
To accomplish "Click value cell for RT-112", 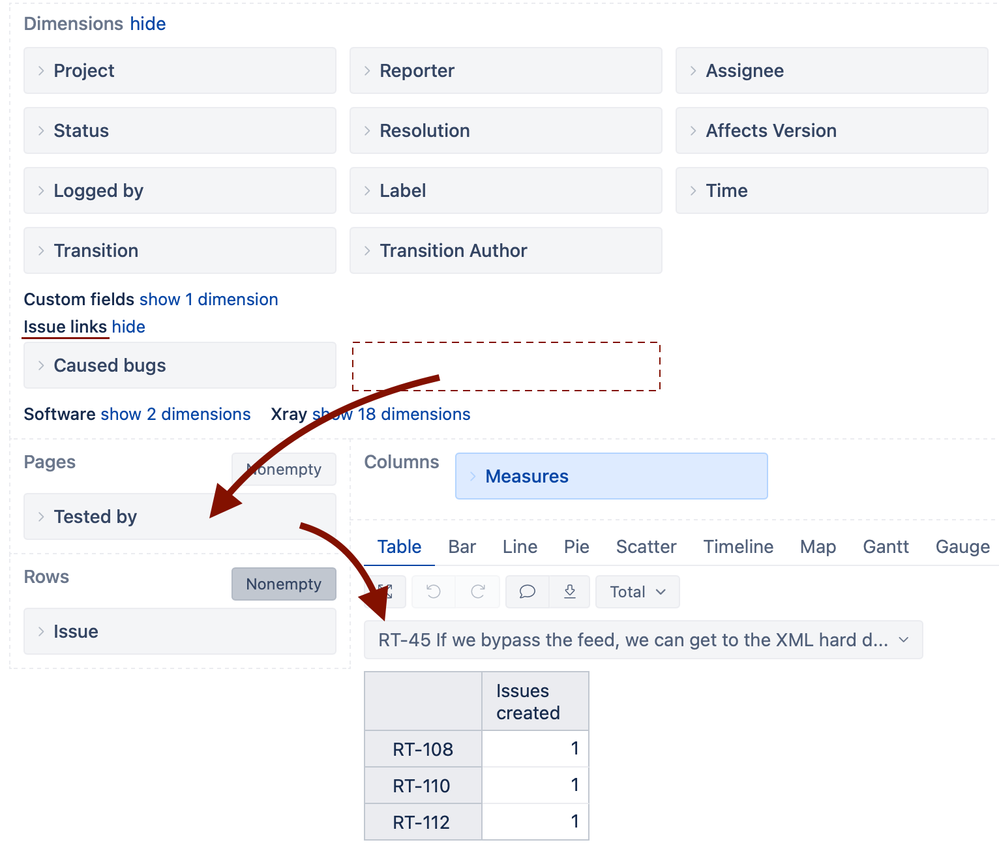I will (x=535, y=822).
